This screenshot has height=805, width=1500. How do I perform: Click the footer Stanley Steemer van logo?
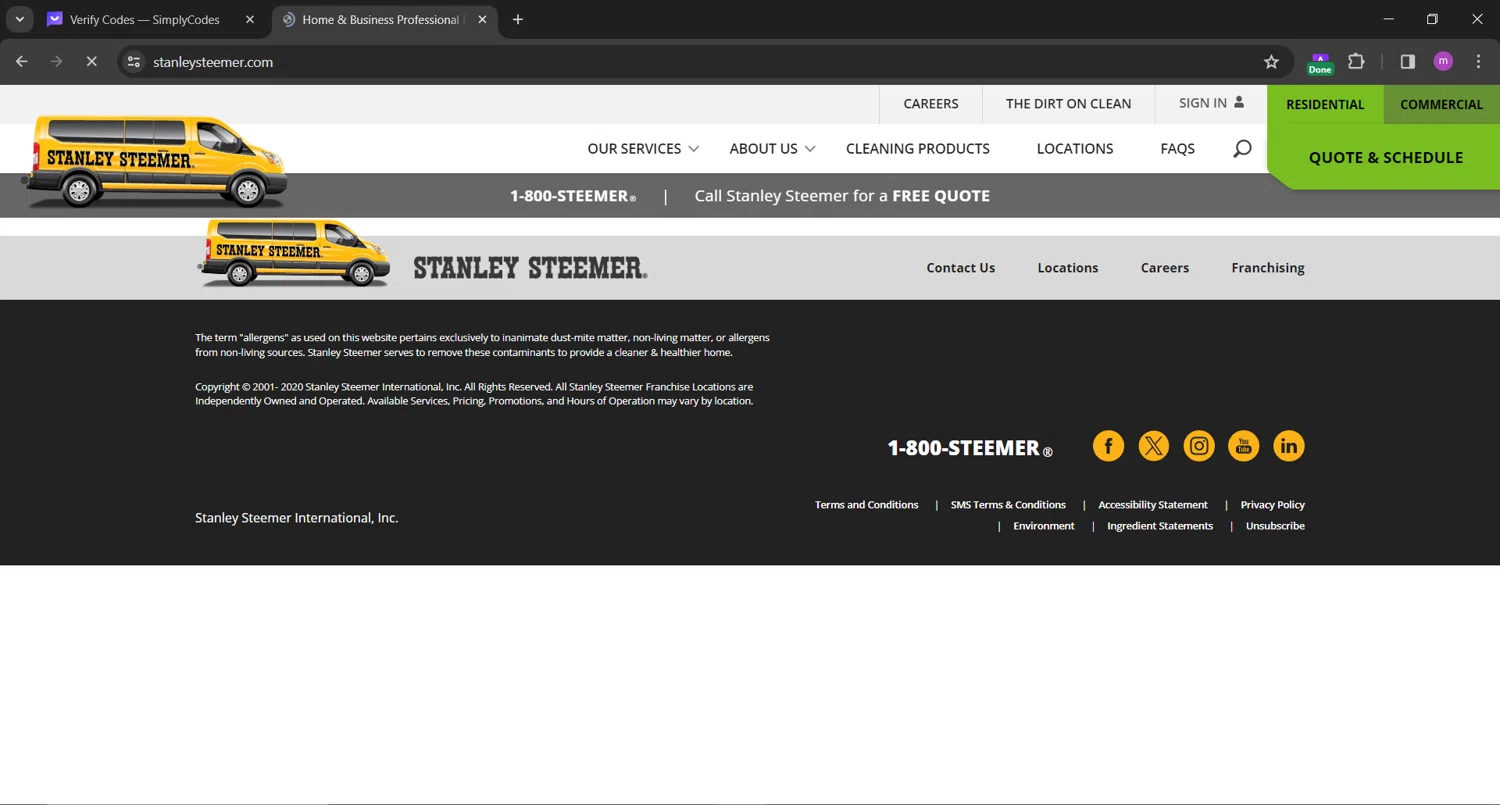click(295, 253)
